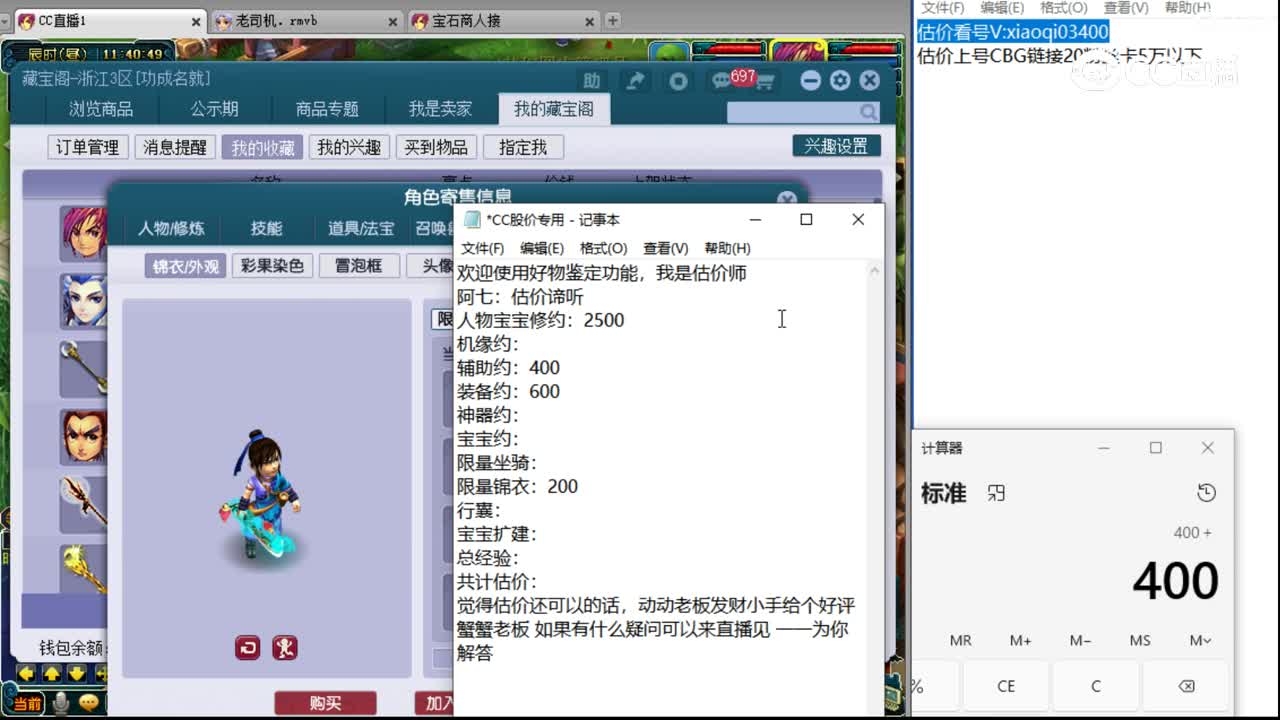Open the 浏览商品 tab in Cangbaoge

pyautogui.click(x=100, y=110)
